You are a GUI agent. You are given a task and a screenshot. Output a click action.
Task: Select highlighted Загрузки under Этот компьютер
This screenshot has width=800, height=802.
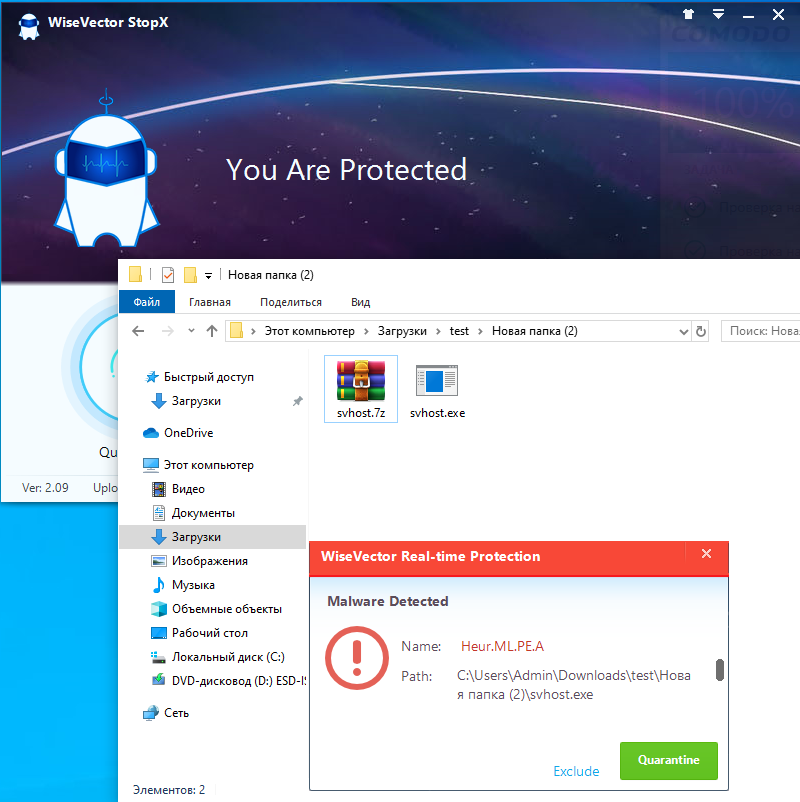tap(212, 537)
